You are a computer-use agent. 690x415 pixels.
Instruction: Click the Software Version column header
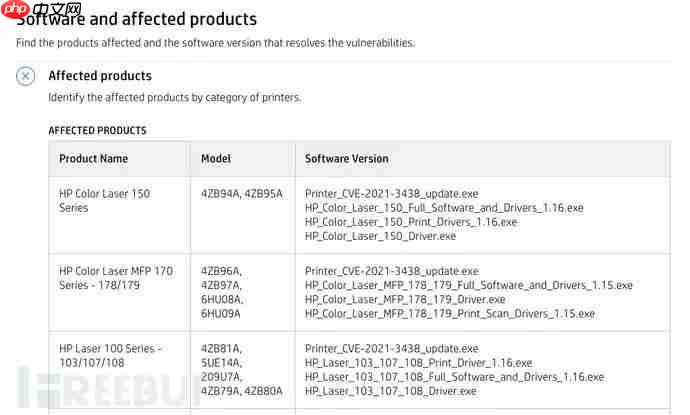point(346,158)
